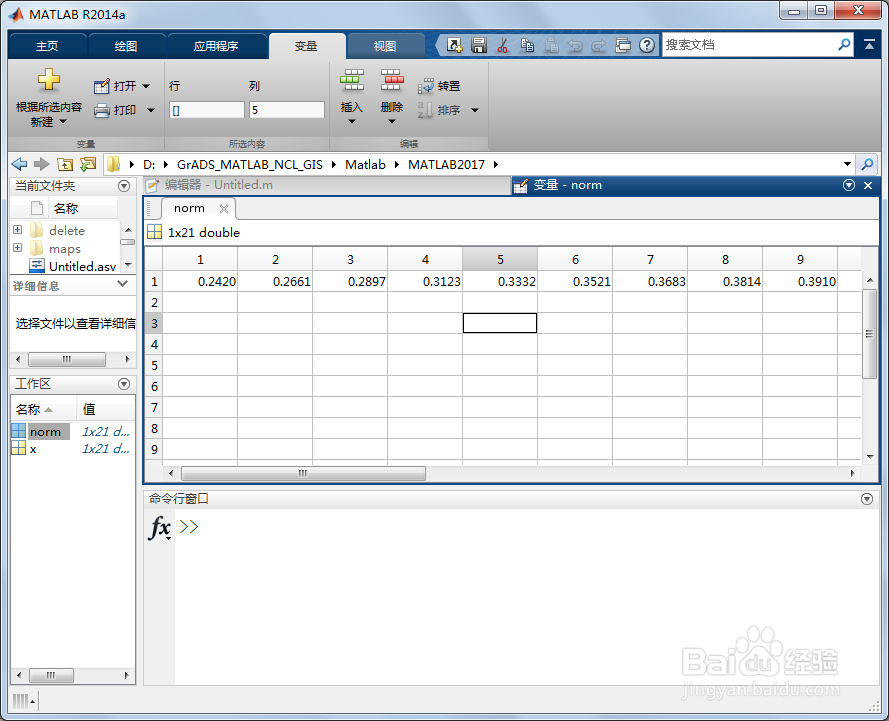Screen dimensions: 889x721
Task: Open the Current Folder panel actions menu
Action: [x=124, y=186]
